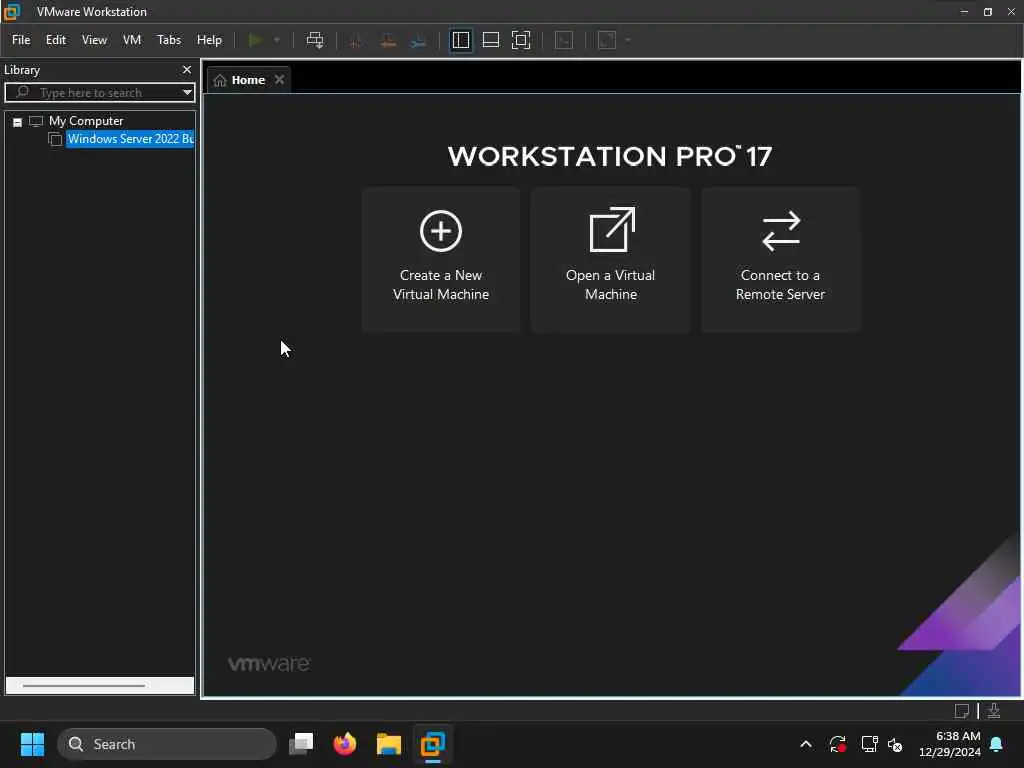The image size is (1024, 768).
Task: Click Create a New Virtual Machine
Action: tap(441, 259)
